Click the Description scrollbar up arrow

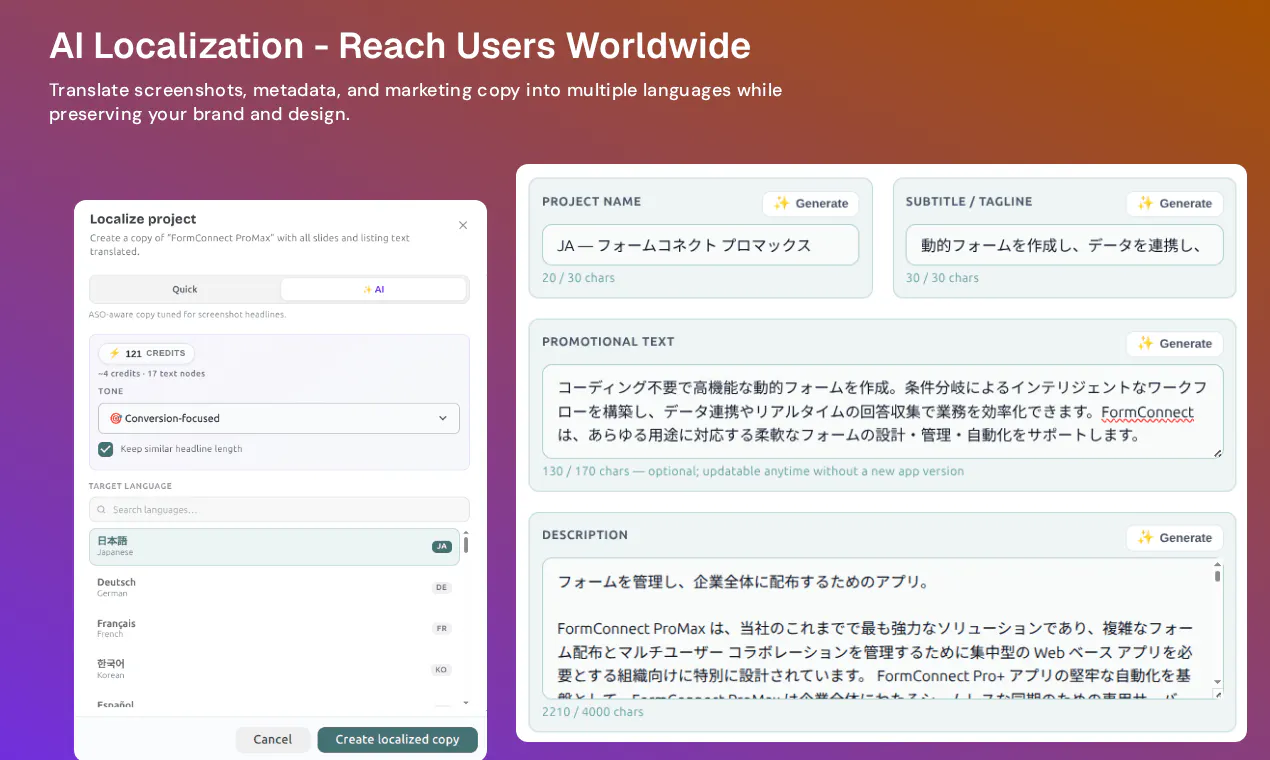(1217, 566)
